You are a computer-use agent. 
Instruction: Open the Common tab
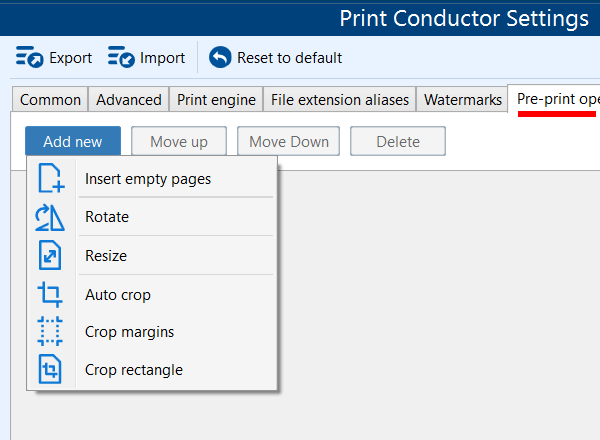click(x=50, y=99)
